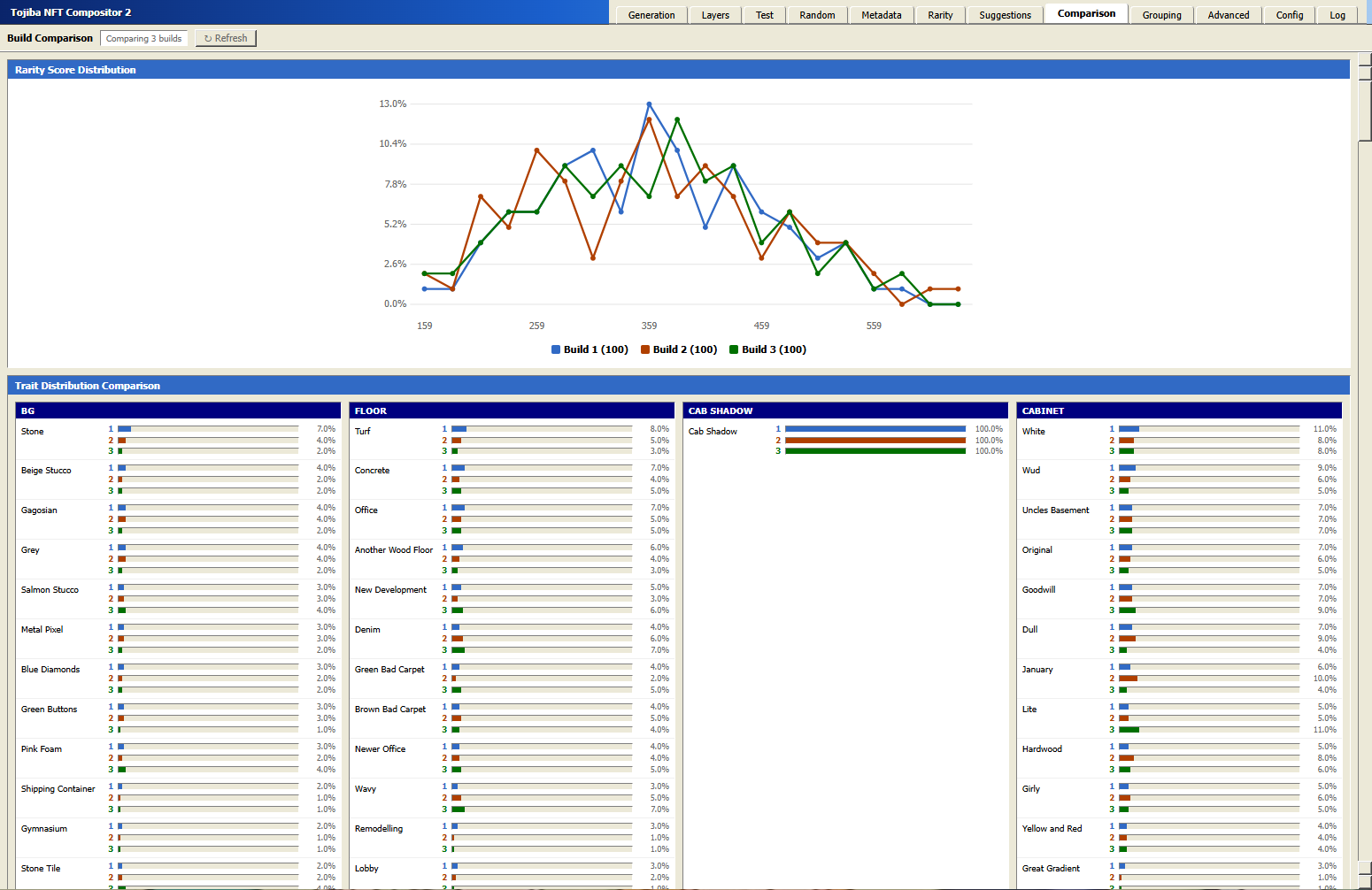Screen dimensions: 1372x890
Task: Click the Build 1 blue legend swatch
Action: pyautogui.click(x=556, y=349)
